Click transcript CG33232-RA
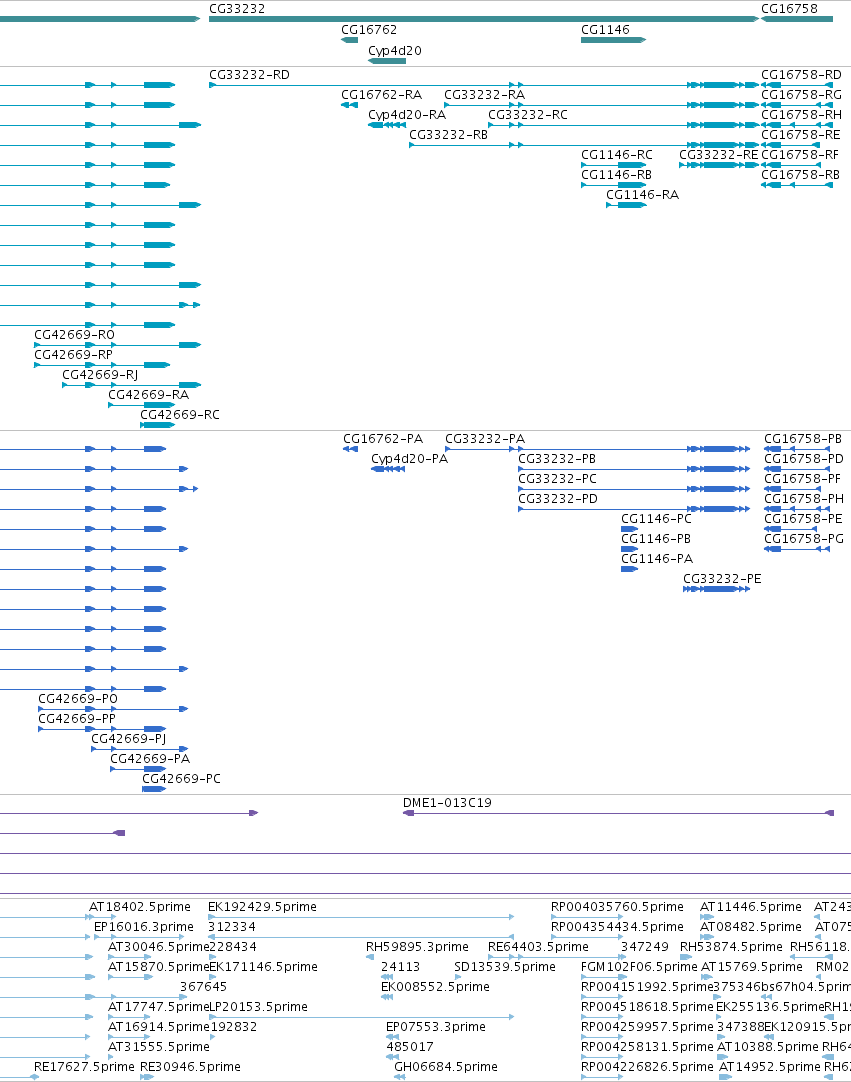851x1082 pixels. click(x=484, y=95)
